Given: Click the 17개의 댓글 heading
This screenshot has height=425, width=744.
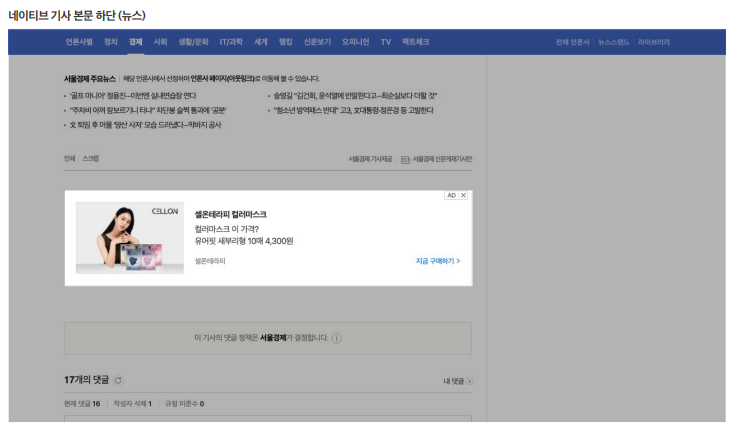Looking at the screenshot, I should (x=86, y=380).
